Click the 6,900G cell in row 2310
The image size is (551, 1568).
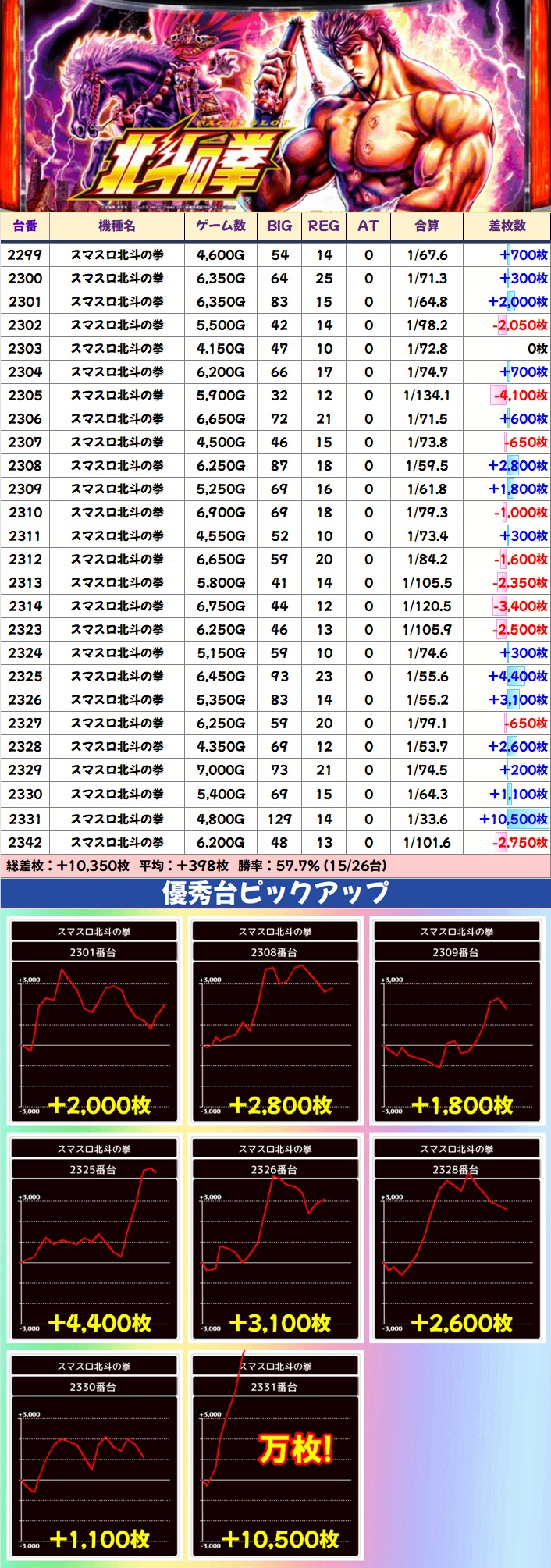click(221, 513)
